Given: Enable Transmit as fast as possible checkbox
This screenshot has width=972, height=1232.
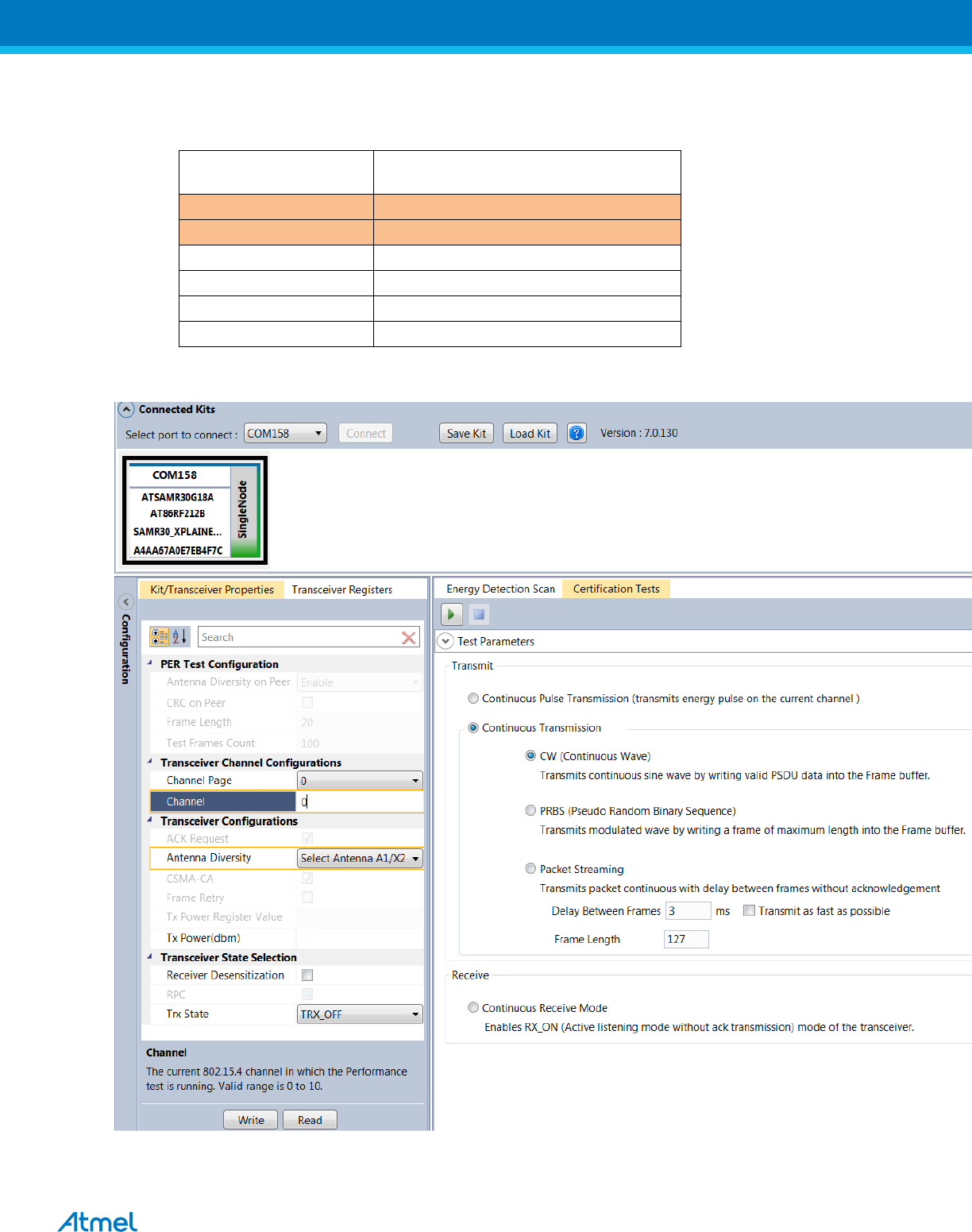Looking at the screenshot, I should (749, 910).
